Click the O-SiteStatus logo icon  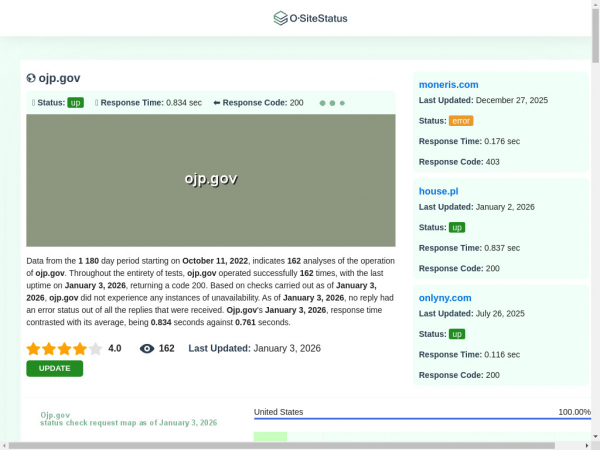click(280, 18)
